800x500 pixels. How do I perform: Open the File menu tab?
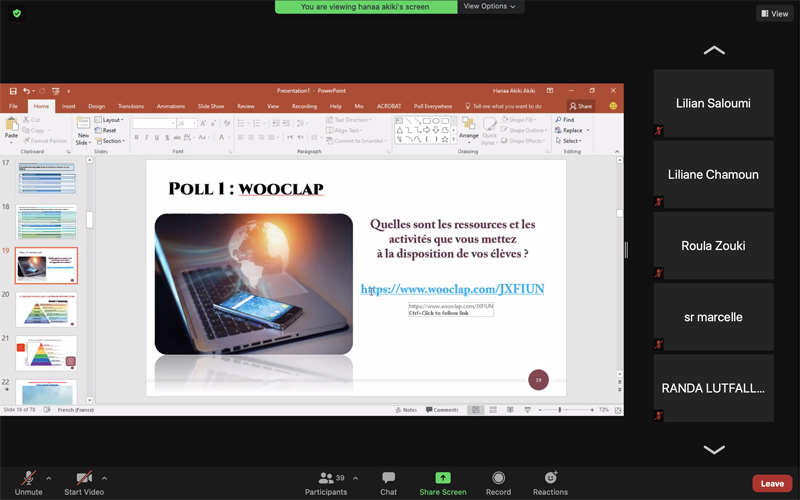13,106
